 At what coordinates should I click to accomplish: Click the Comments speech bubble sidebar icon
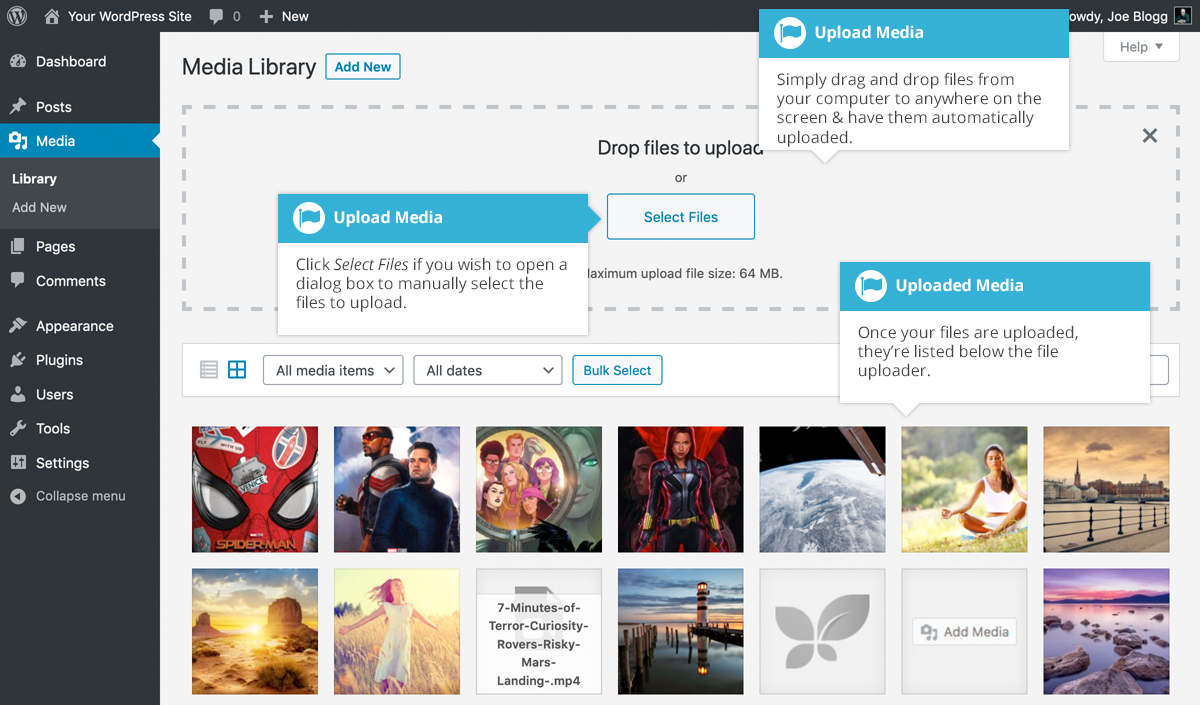[18, 281]
